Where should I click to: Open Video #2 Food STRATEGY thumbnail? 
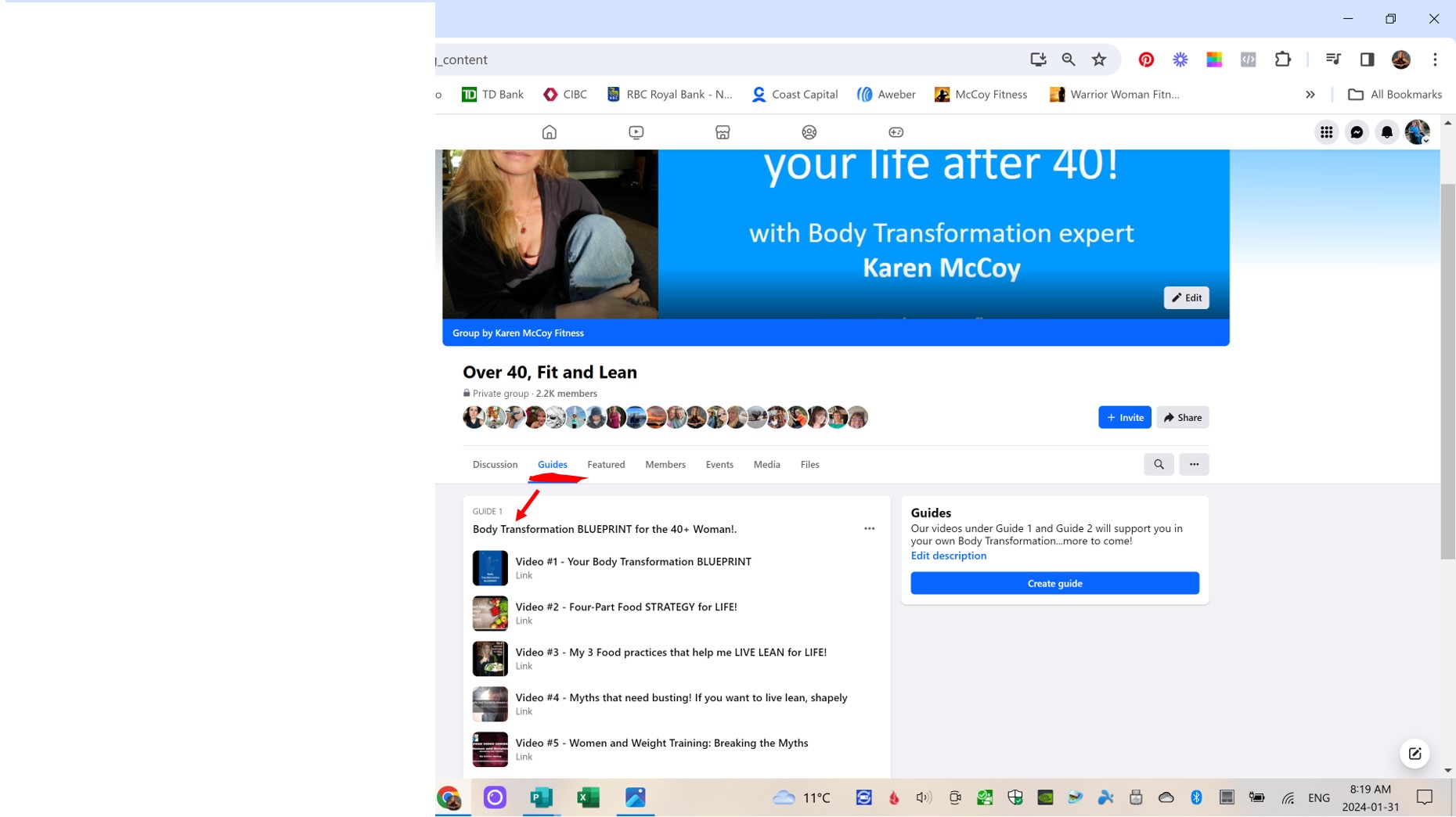click(x=490, y=614)
